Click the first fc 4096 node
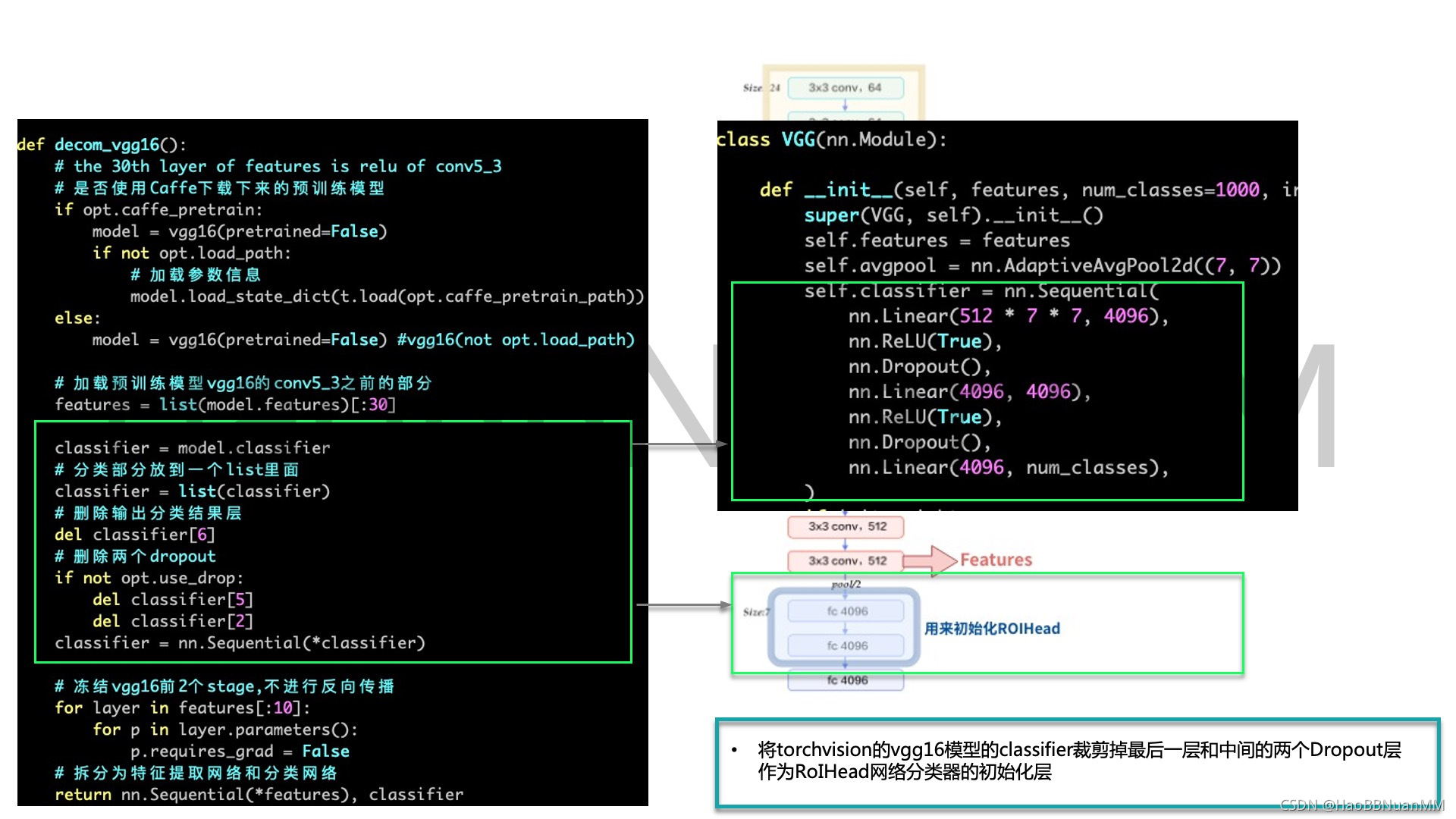The height and width of the screenshot is (819, 1456). tap(846, 610)
